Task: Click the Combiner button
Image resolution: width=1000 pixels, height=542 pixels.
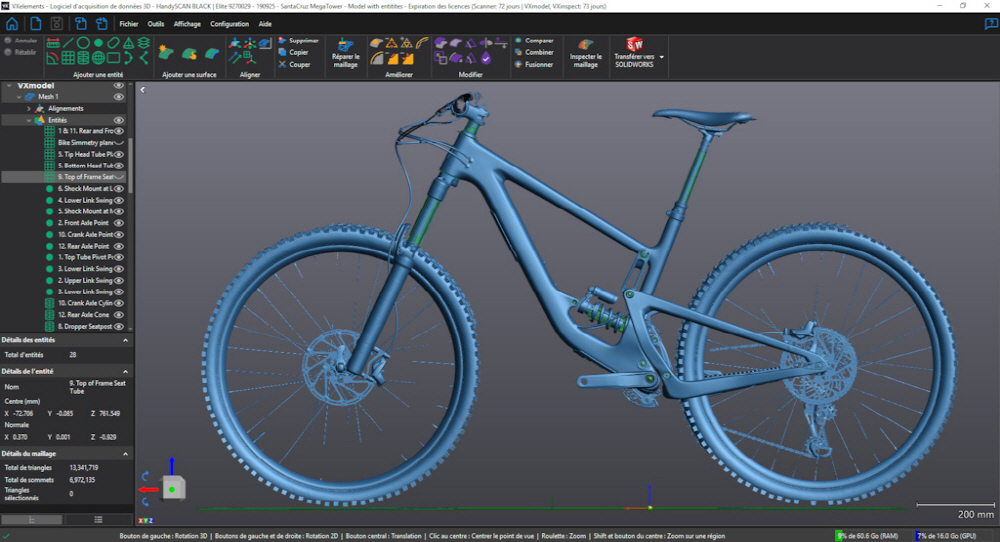Action: coord(534,52)
